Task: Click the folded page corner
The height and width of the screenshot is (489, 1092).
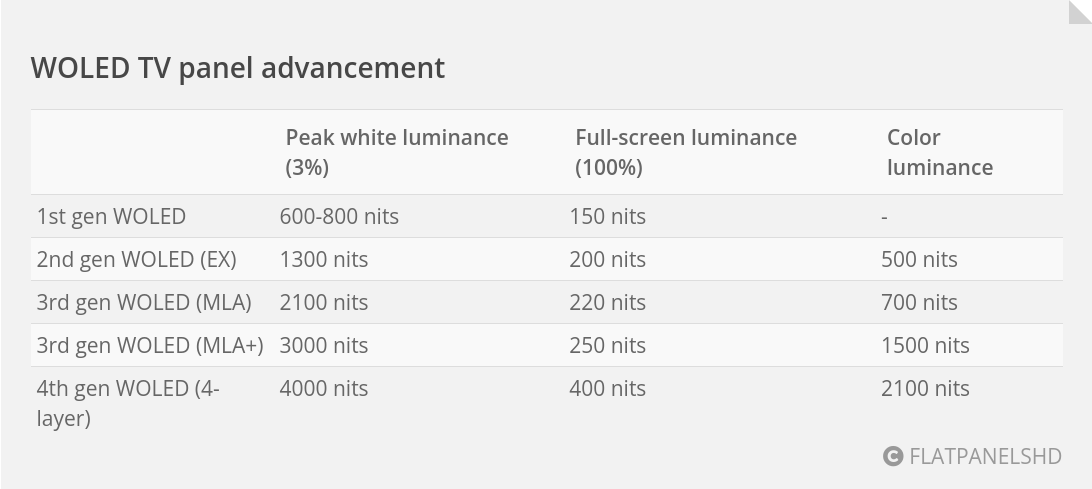Action: (x=1078, y=13)
